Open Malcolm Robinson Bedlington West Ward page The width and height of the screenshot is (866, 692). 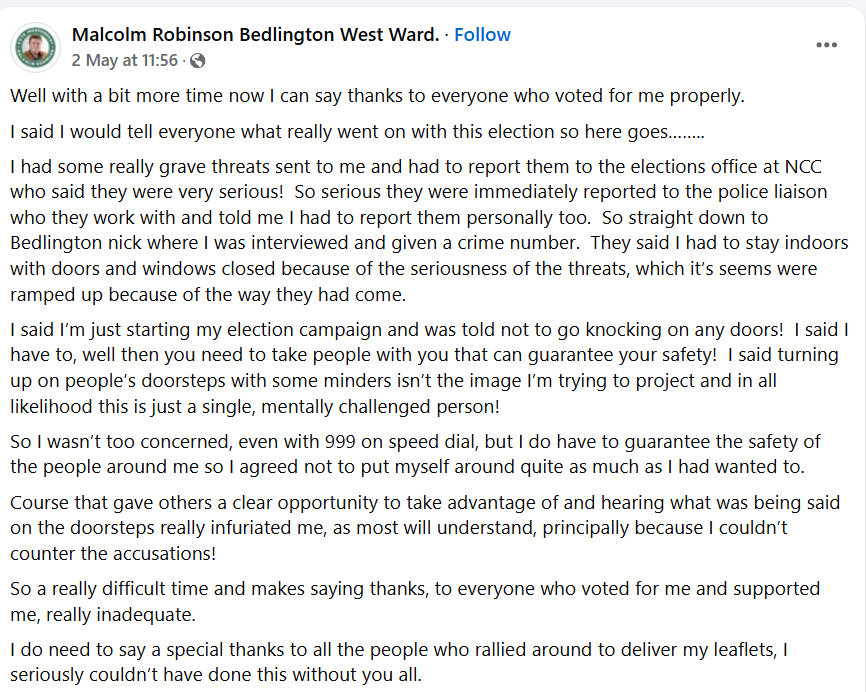tap(255, 35)
